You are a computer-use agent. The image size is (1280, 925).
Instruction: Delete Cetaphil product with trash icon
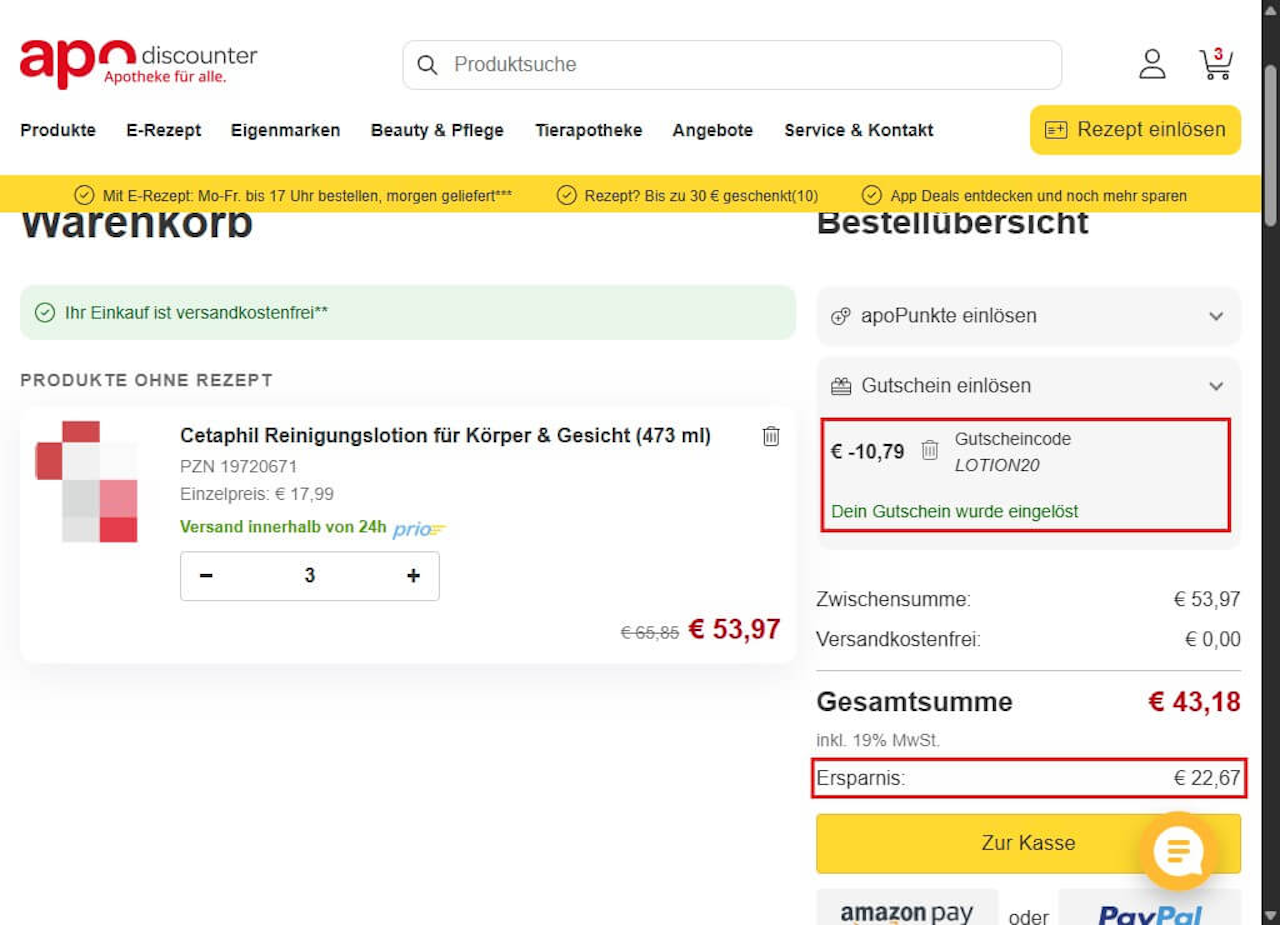pos(771,436)
